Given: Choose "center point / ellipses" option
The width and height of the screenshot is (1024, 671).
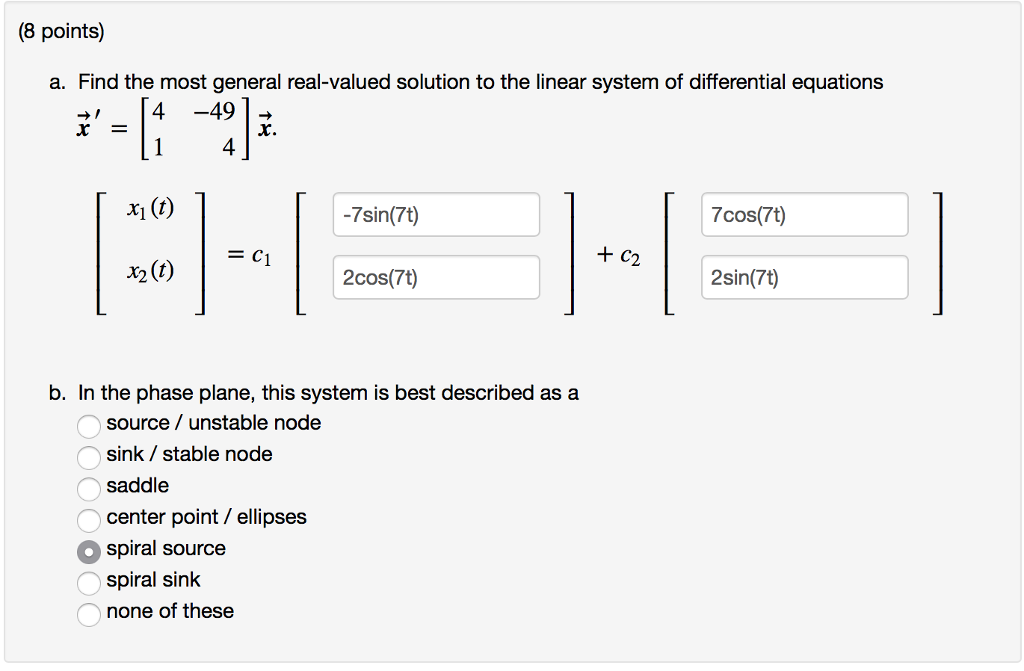Looking at the screenshot, I should pos(88,517).
